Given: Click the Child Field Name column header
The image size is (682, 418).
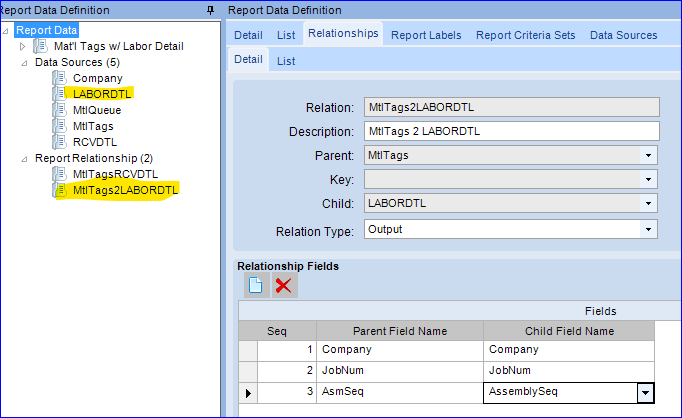Looking at the screenshot, I should [569, 331].
